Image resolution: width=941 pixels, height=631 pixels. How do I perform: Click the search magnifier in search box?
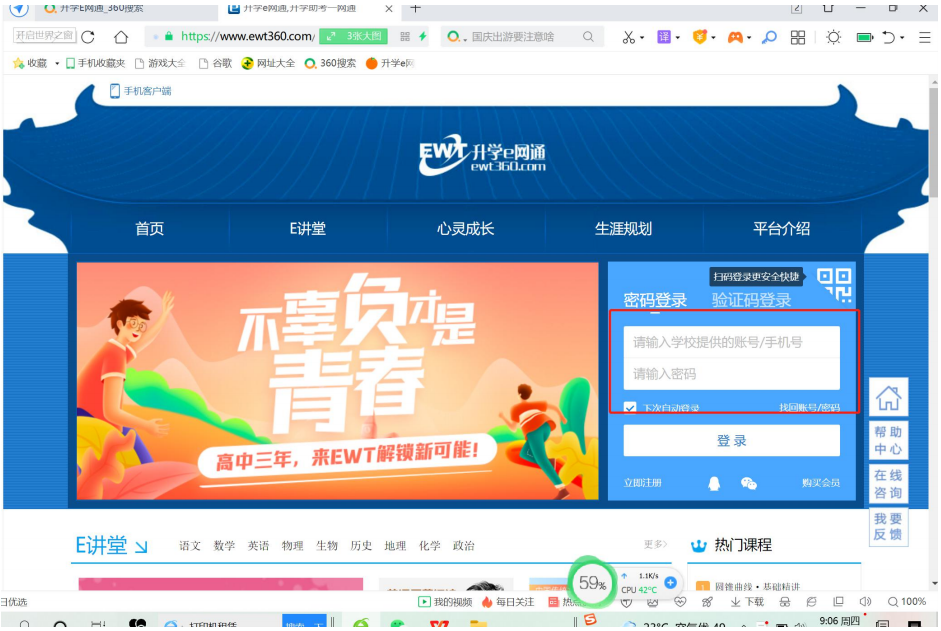(588, 37)
